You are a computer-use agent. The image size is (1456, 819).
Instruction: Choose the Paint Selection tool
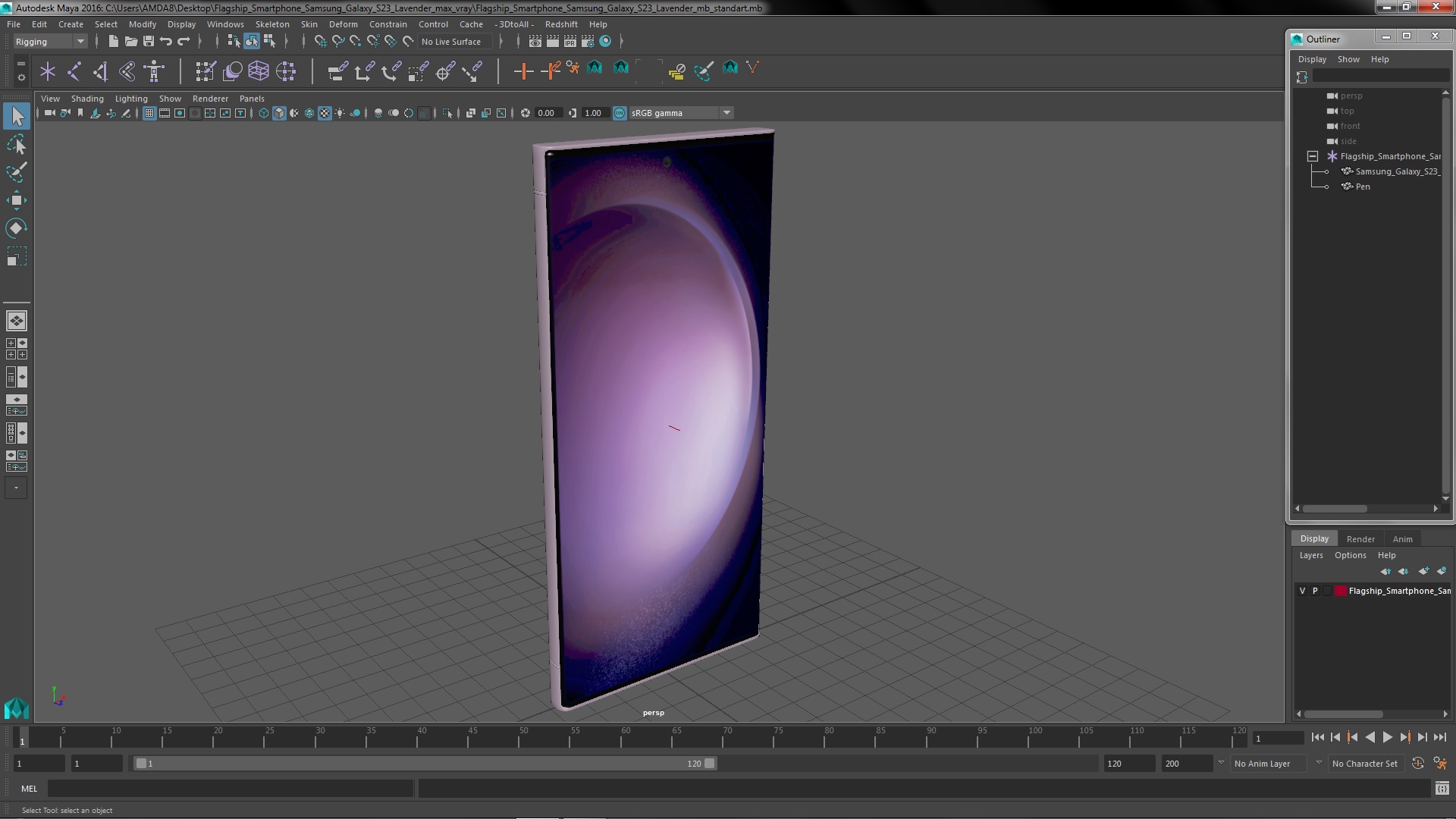17,172
